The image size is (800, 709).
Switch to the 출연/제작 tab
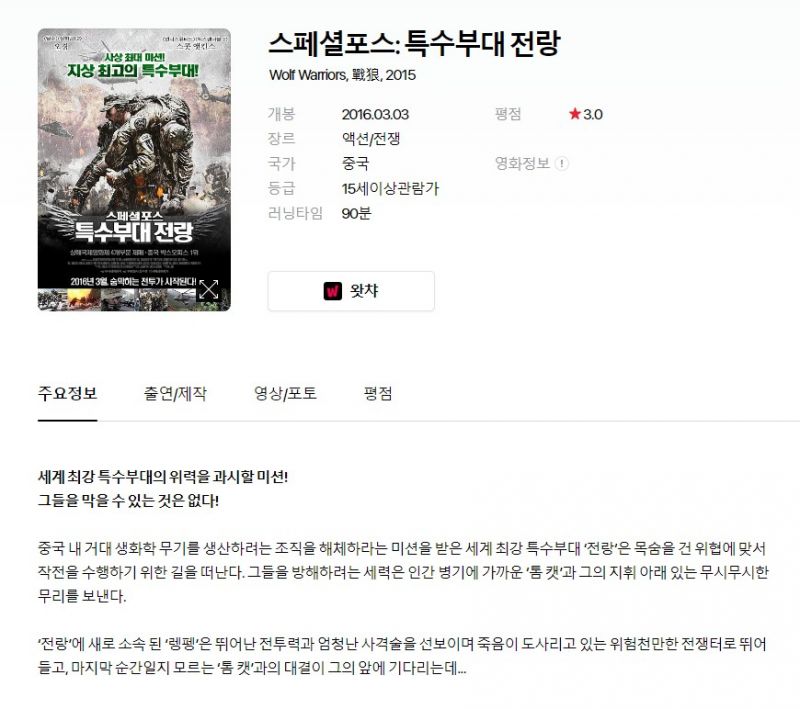pyautogui.click(x=175, y=393)
